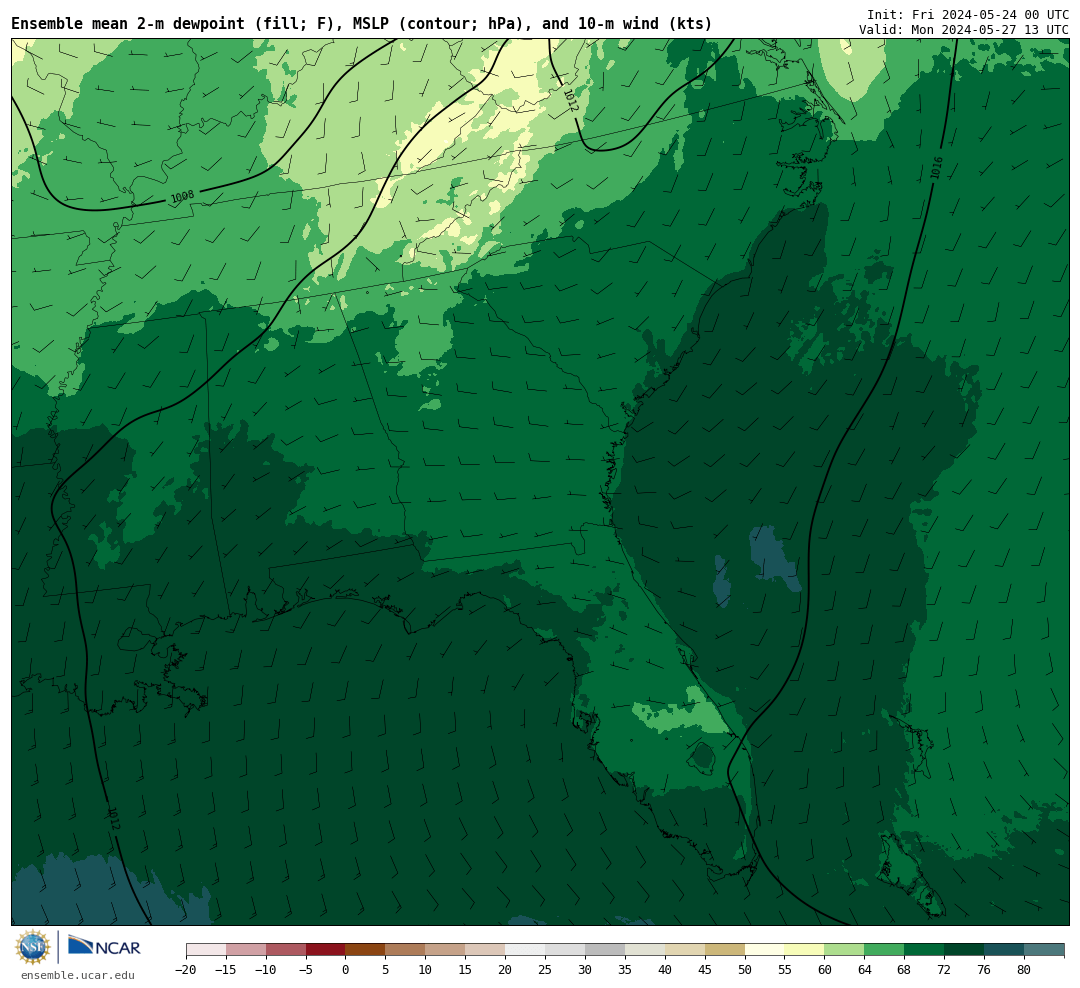The width and height of the screenshot is (1080, 988).
Task: Select the map title about ensemble mean dewpoint
Action: 362,23
